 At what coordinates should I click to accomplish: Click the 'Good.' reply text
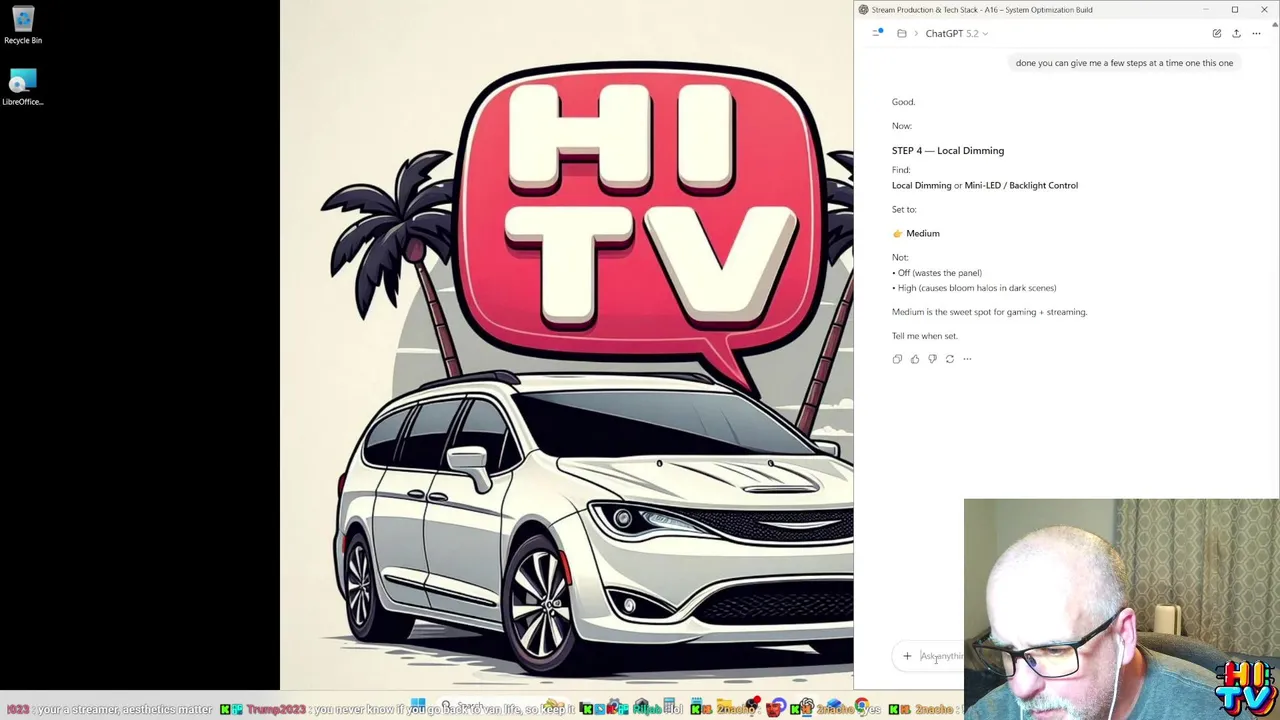coord(903,102)
